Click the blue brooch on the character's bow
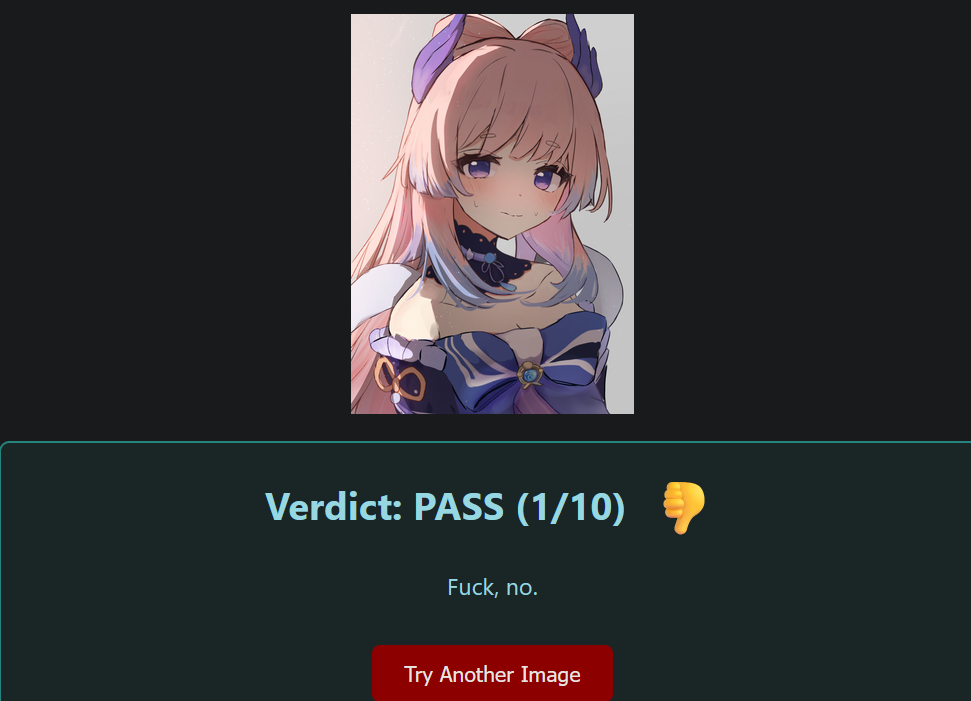 (529, 375)
